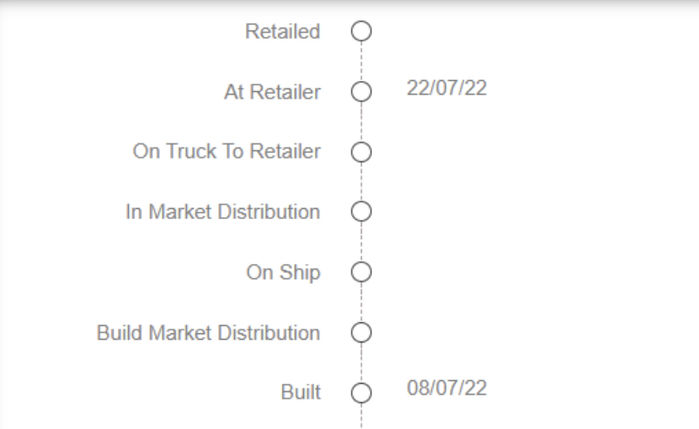Screen dimensions: 699x429
Task: Click the On Truck To Retailer circle
Action: coord(361,152)
